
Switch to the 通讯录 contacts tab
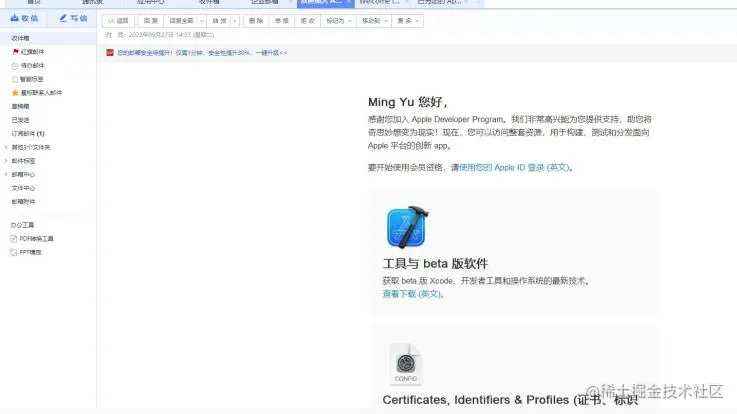pyautogui.click(x=92, y=2)
